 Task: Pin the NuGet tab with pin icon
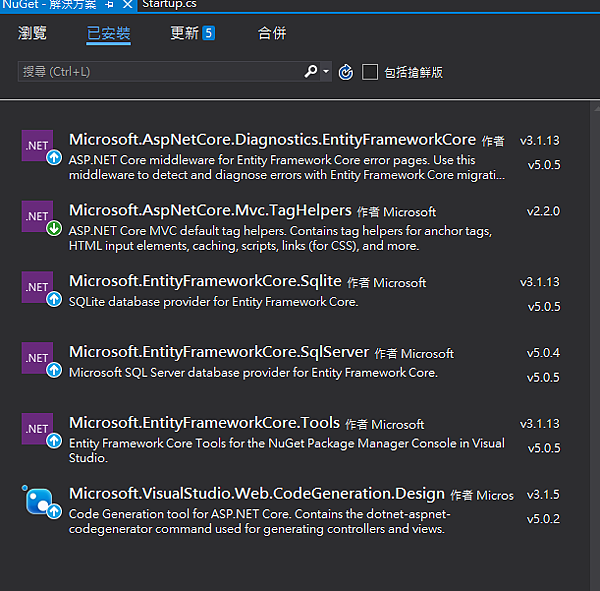pyautogui.click(x=109, y=5)
